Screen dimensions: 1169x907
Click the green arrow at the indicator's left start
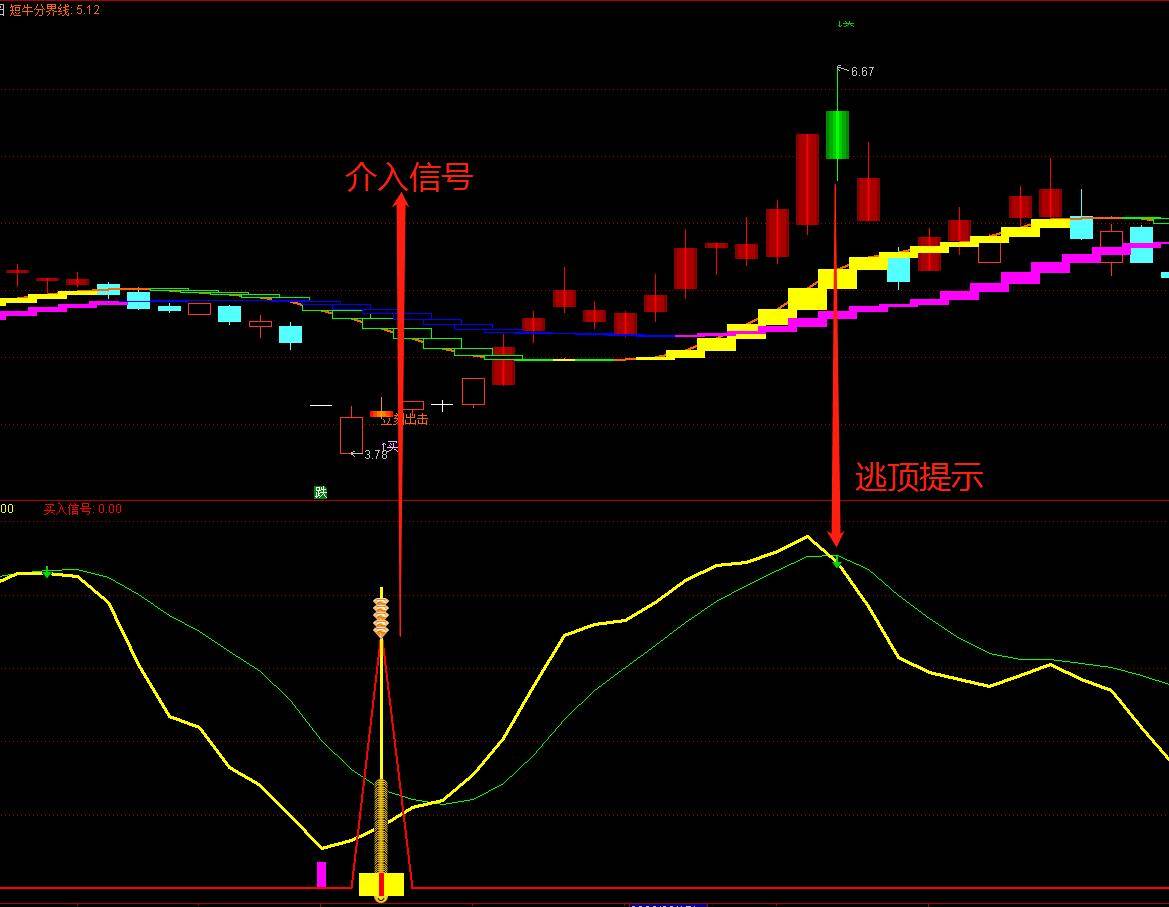pyautogui.click(x=47, y=572)
